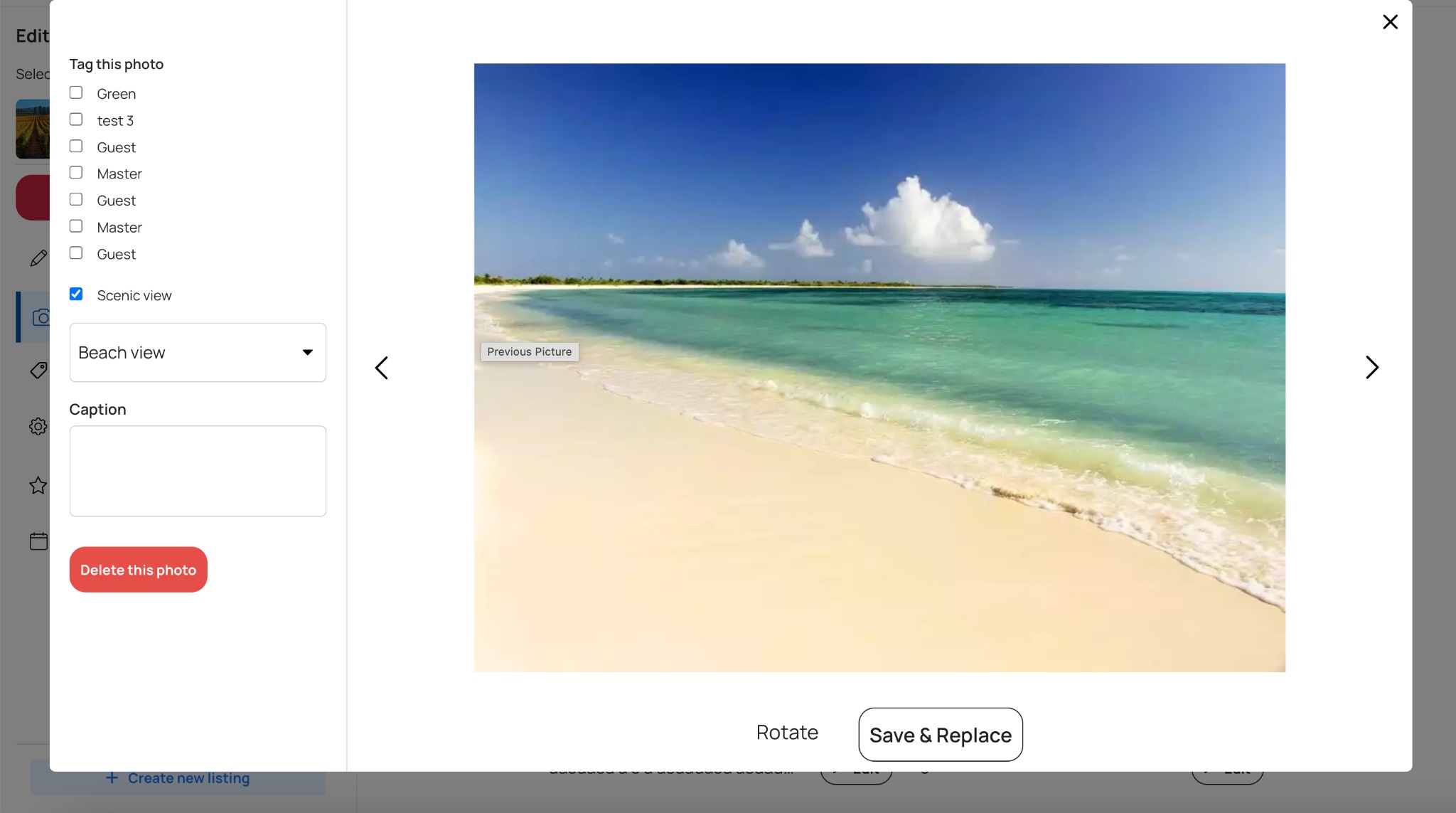Toggle the Scenic view checkbox on
1456x813 pixels.
point(76,294)
